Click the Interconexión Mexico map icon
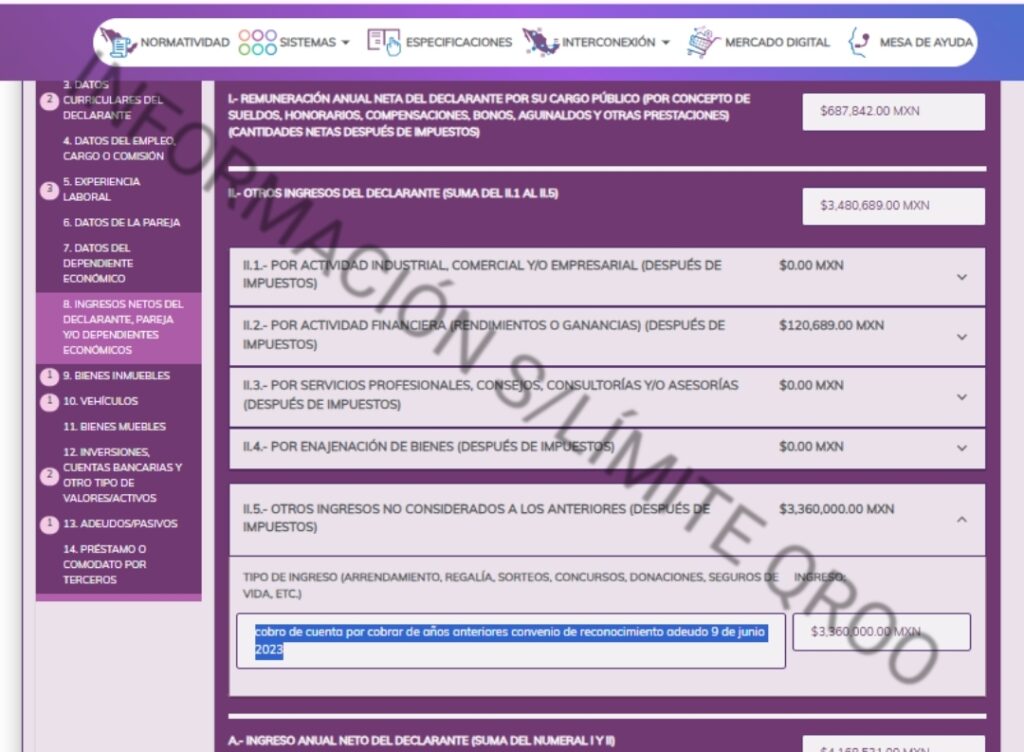Viewport: 1024px width, 752px height. coord(540,43)
